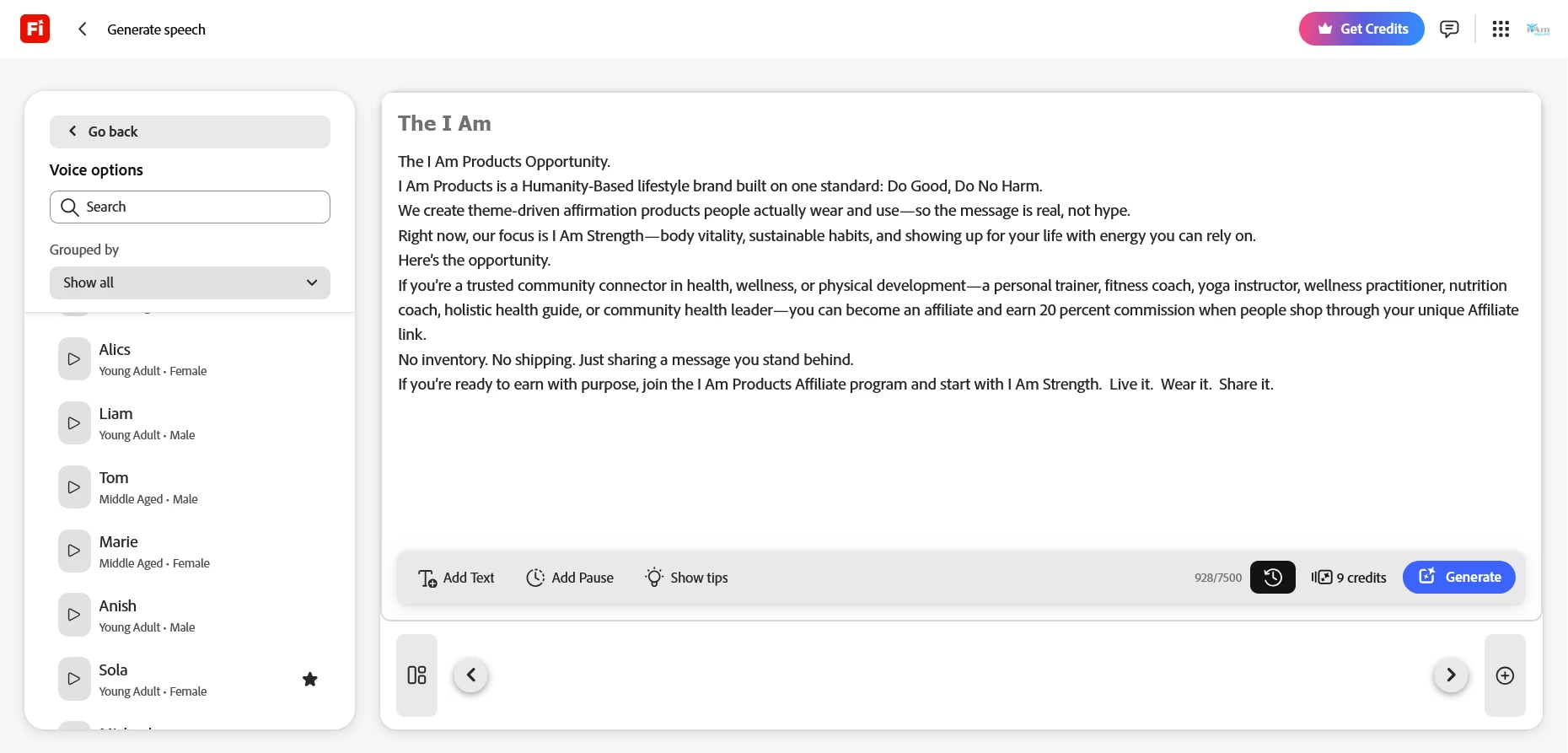This screenshot has height=753, width=1568.
Task: Select the Show tips option
Action: click(x=686, y=578)
